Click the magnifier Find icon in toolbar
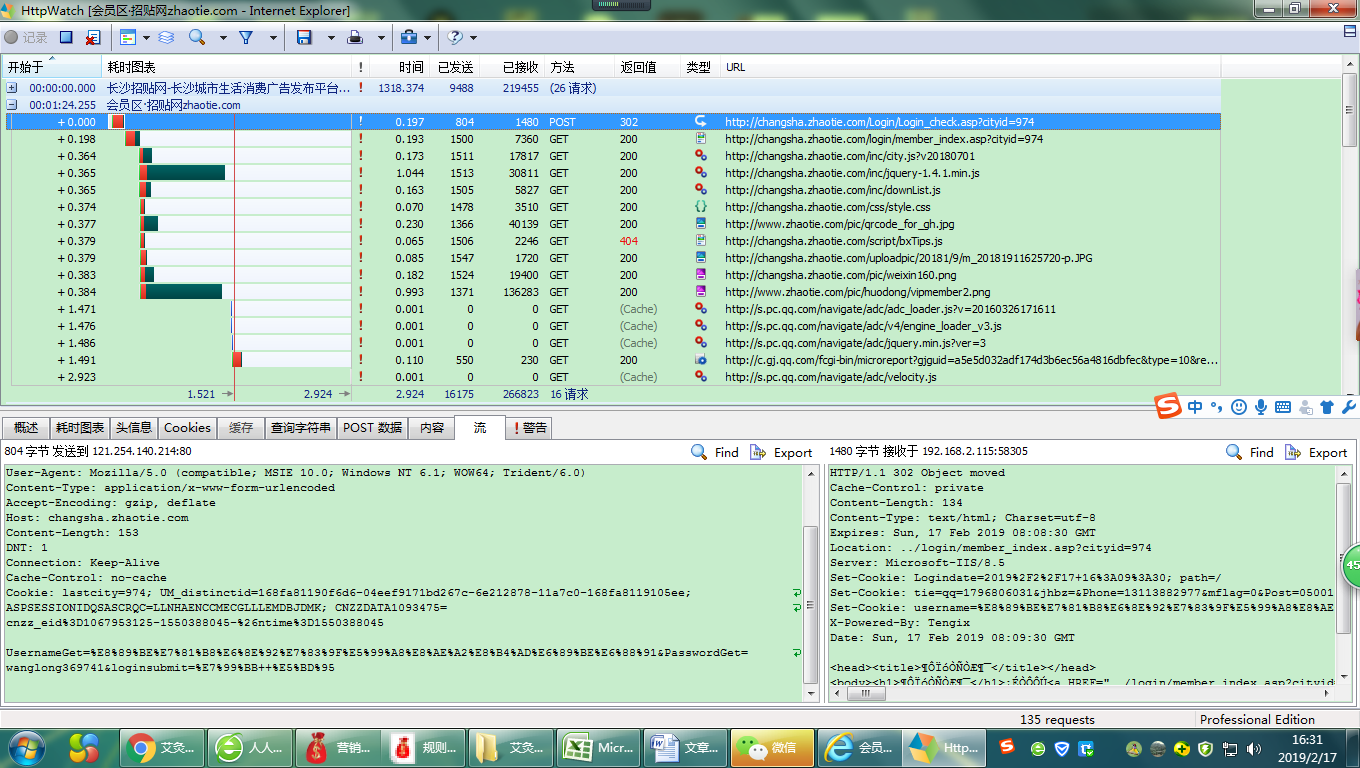 (197, 37)
